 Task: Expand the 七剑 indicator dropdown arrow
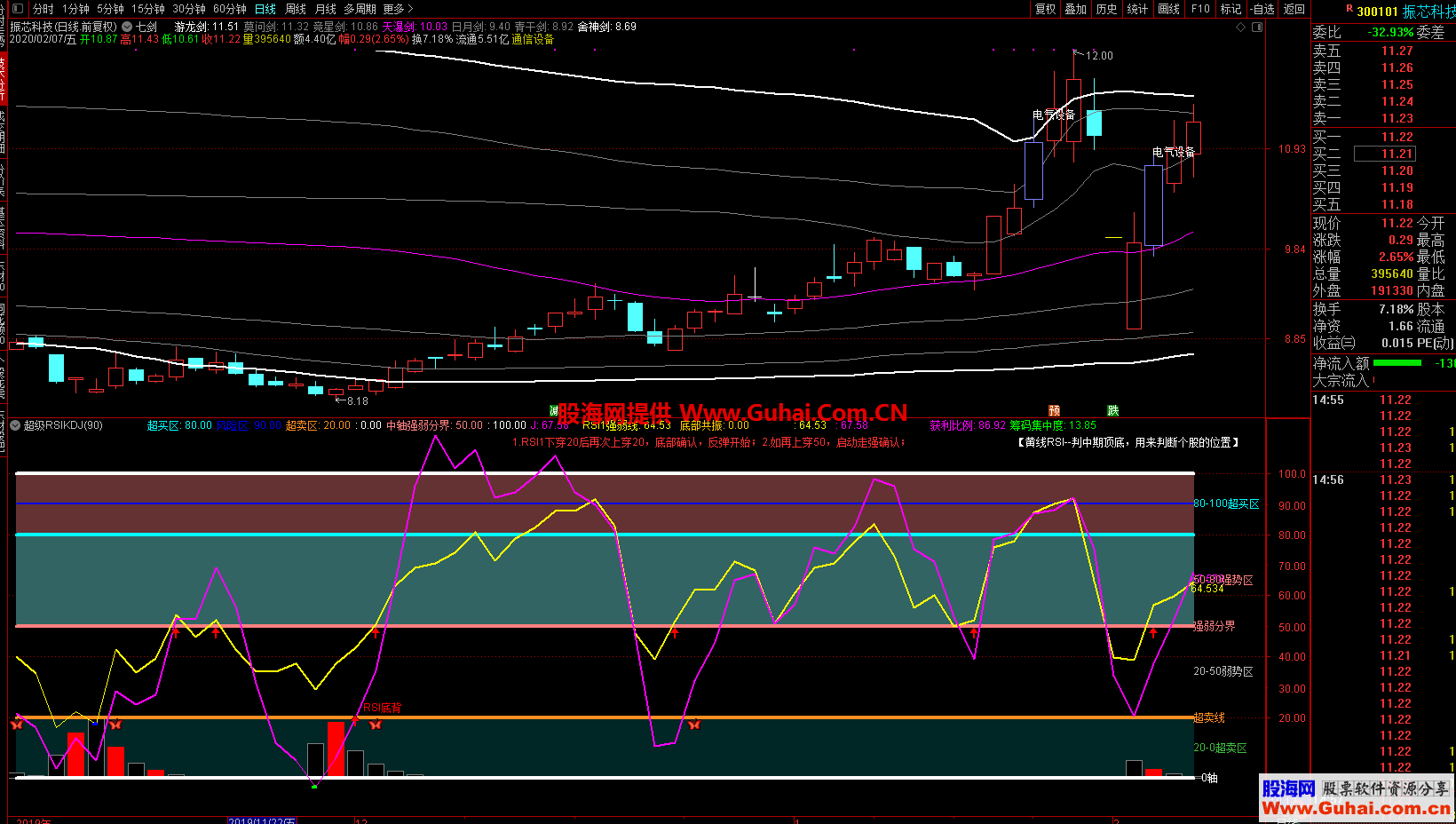(x=127, y=27)
